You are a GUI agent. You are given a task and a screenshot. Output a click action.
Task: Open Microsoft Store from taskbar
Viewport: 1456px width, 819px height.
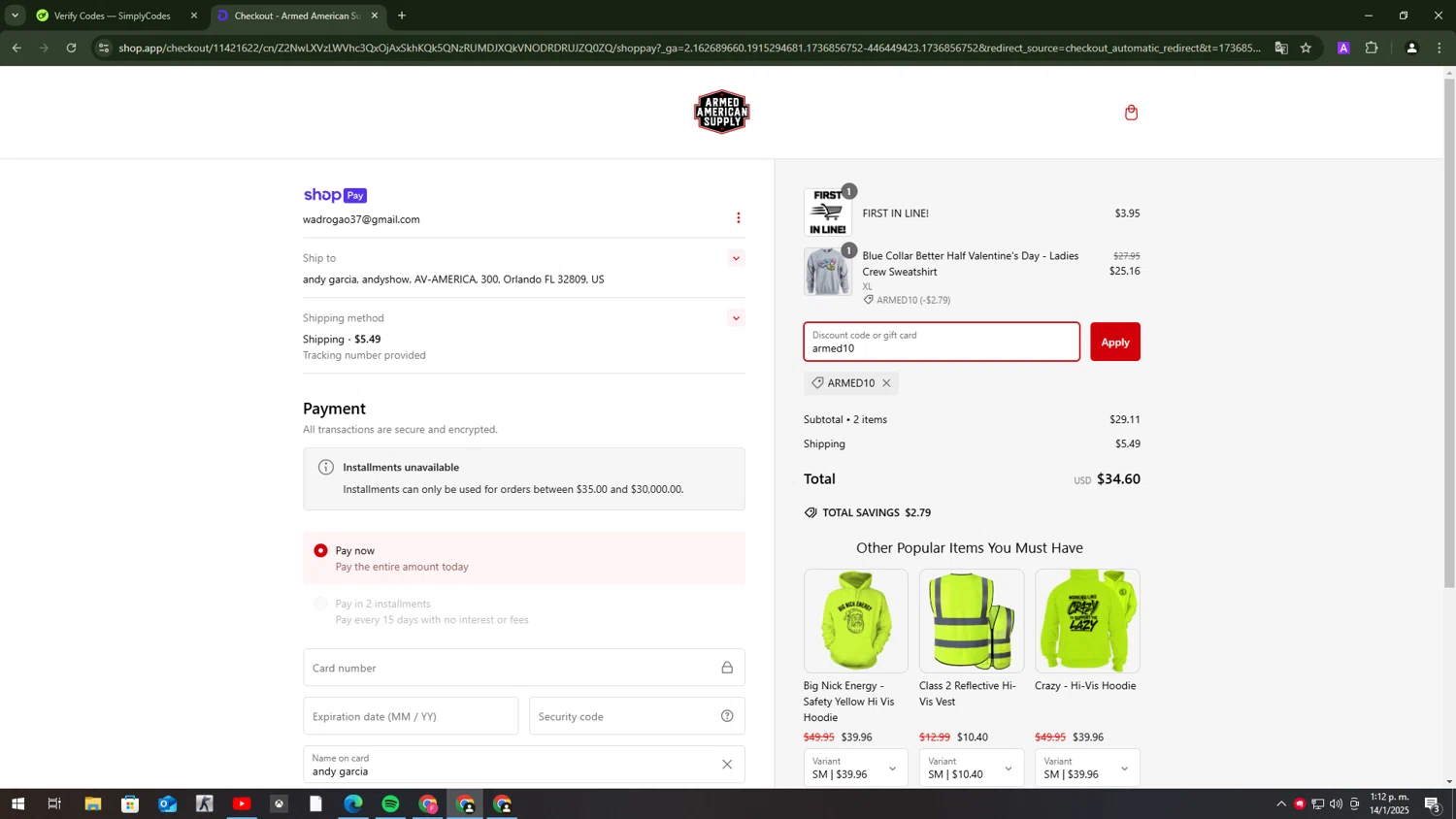click(x=130, y=804)
